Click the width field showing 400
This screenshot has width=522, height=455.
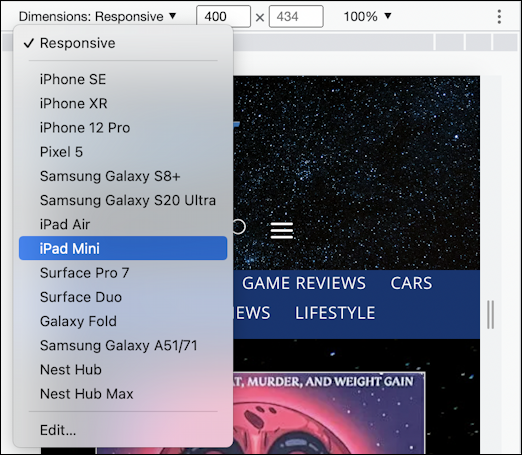(x=223, y=16)
